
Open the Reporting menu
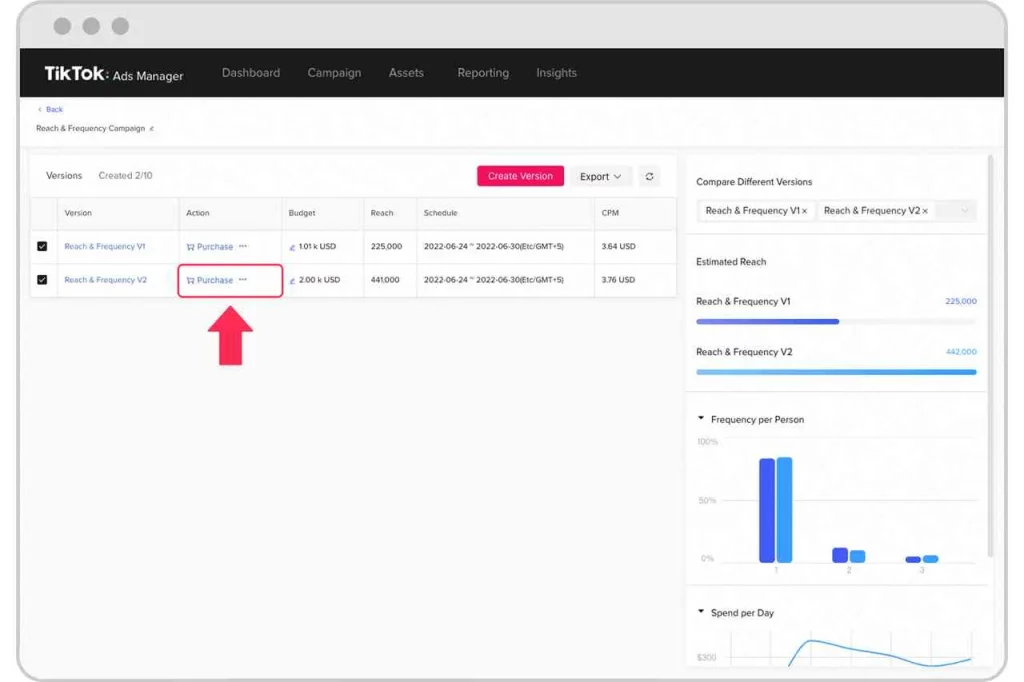coord(483,73)
